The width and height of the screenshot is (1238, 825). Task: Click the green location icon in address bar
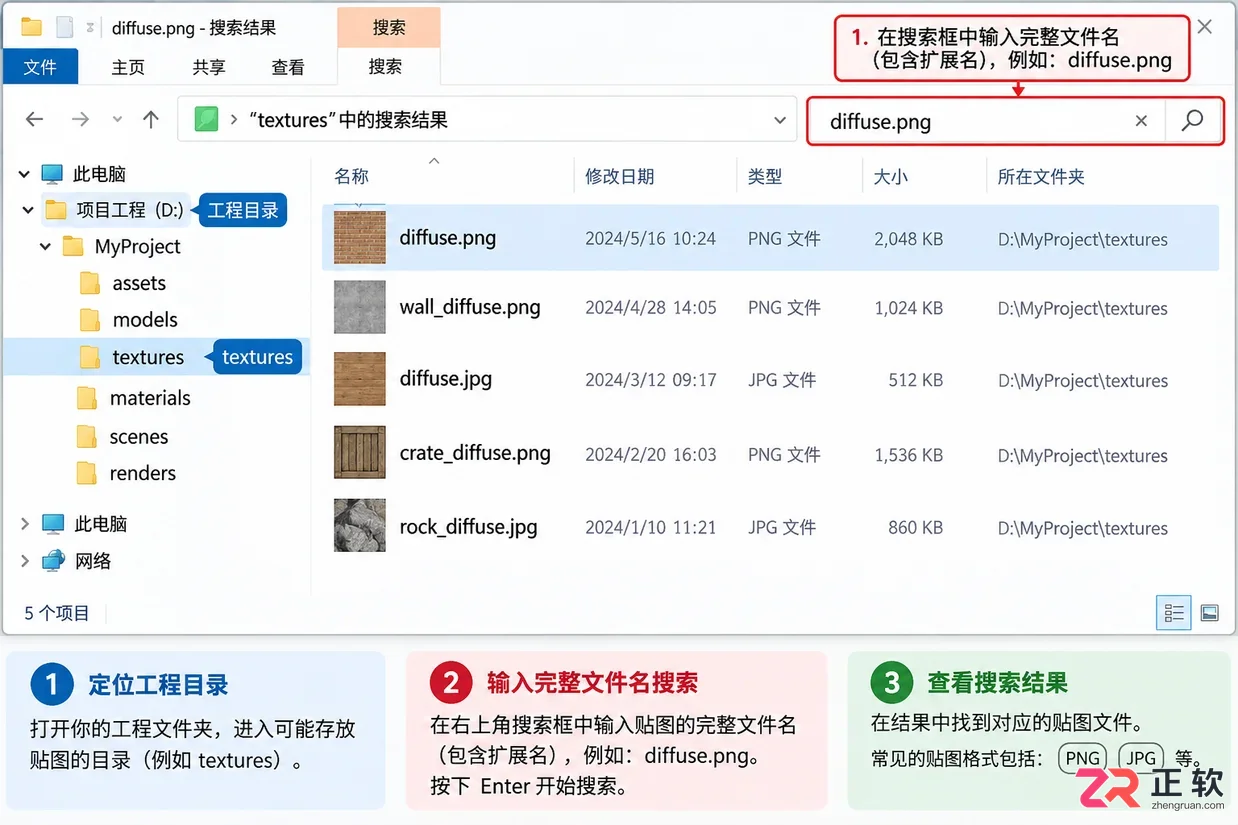(206, 120)
